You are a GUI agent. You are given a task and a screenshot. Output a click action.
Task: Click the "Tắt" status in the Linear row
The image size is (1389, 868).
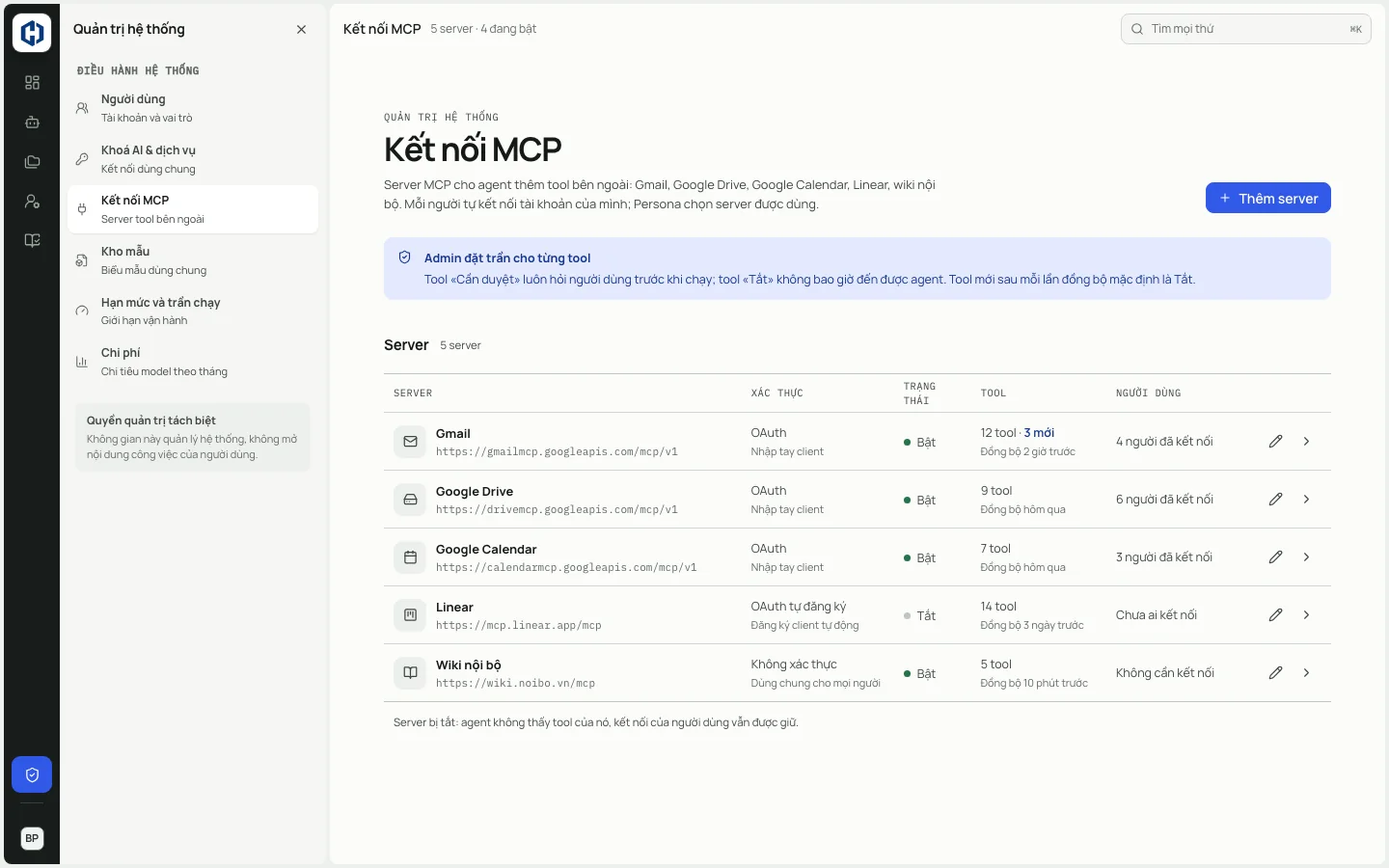pyautogui.click(x=920, y=615)
